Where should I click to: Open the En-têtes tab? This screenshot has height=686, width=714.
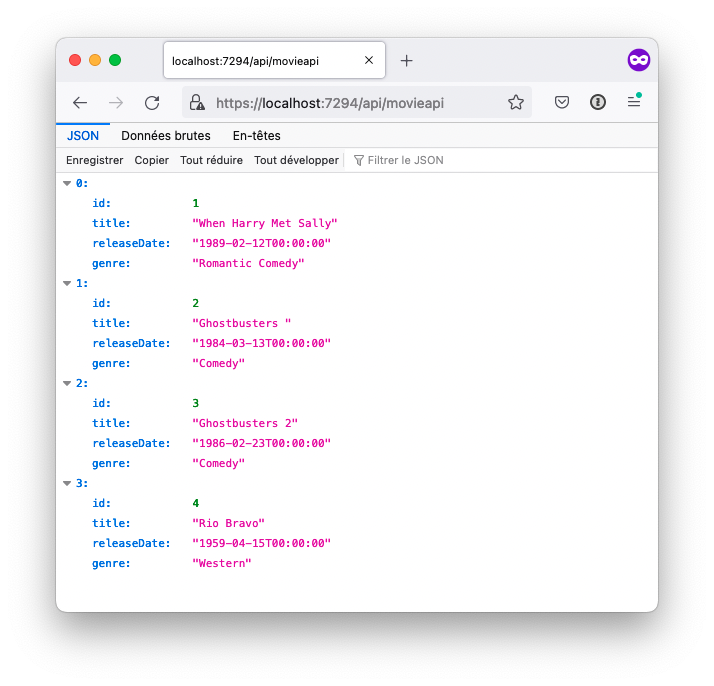pos(256,136)
